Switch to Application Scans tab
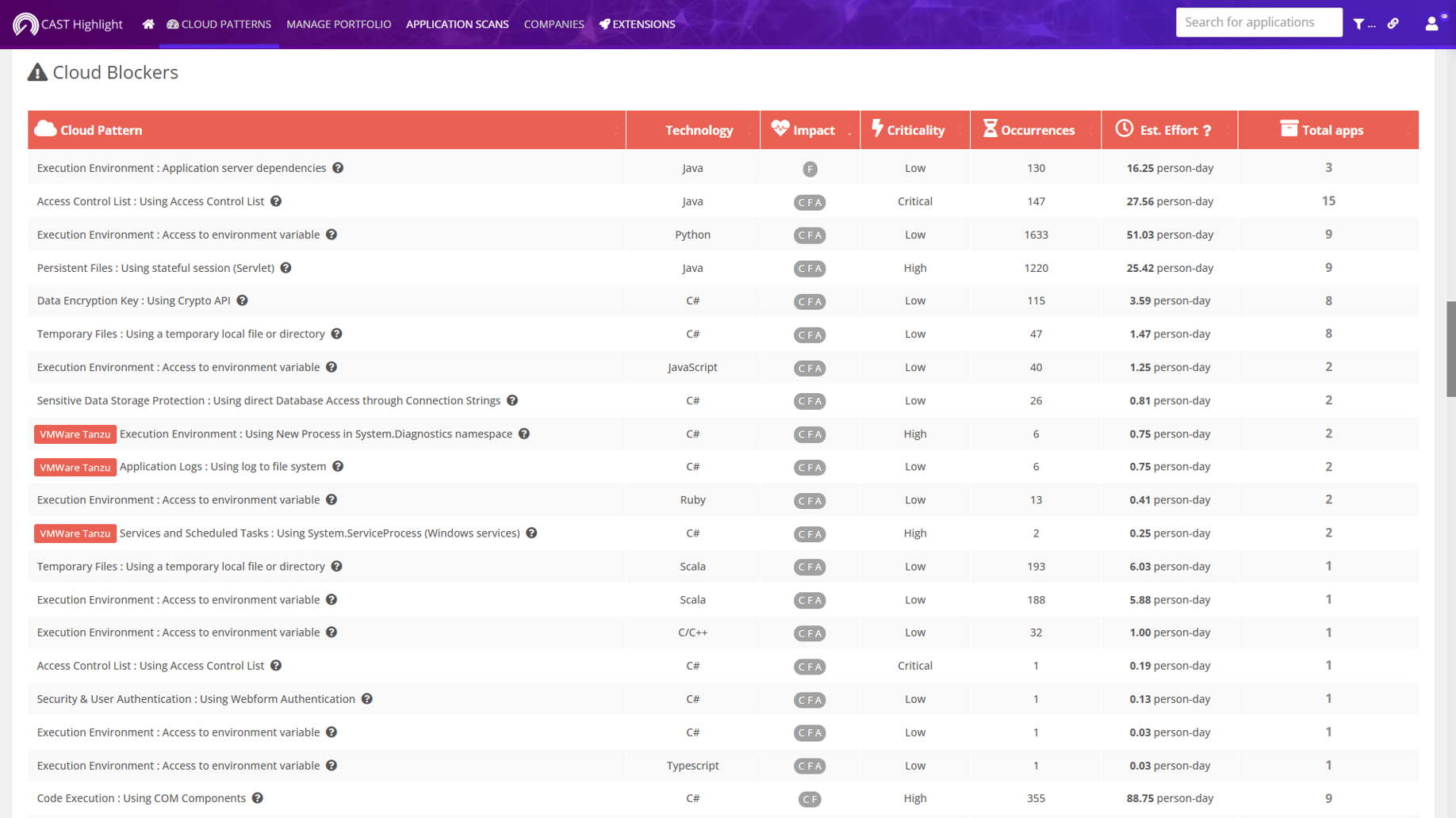The width and height of the screenshot is (1456, 818). [457, 24]
